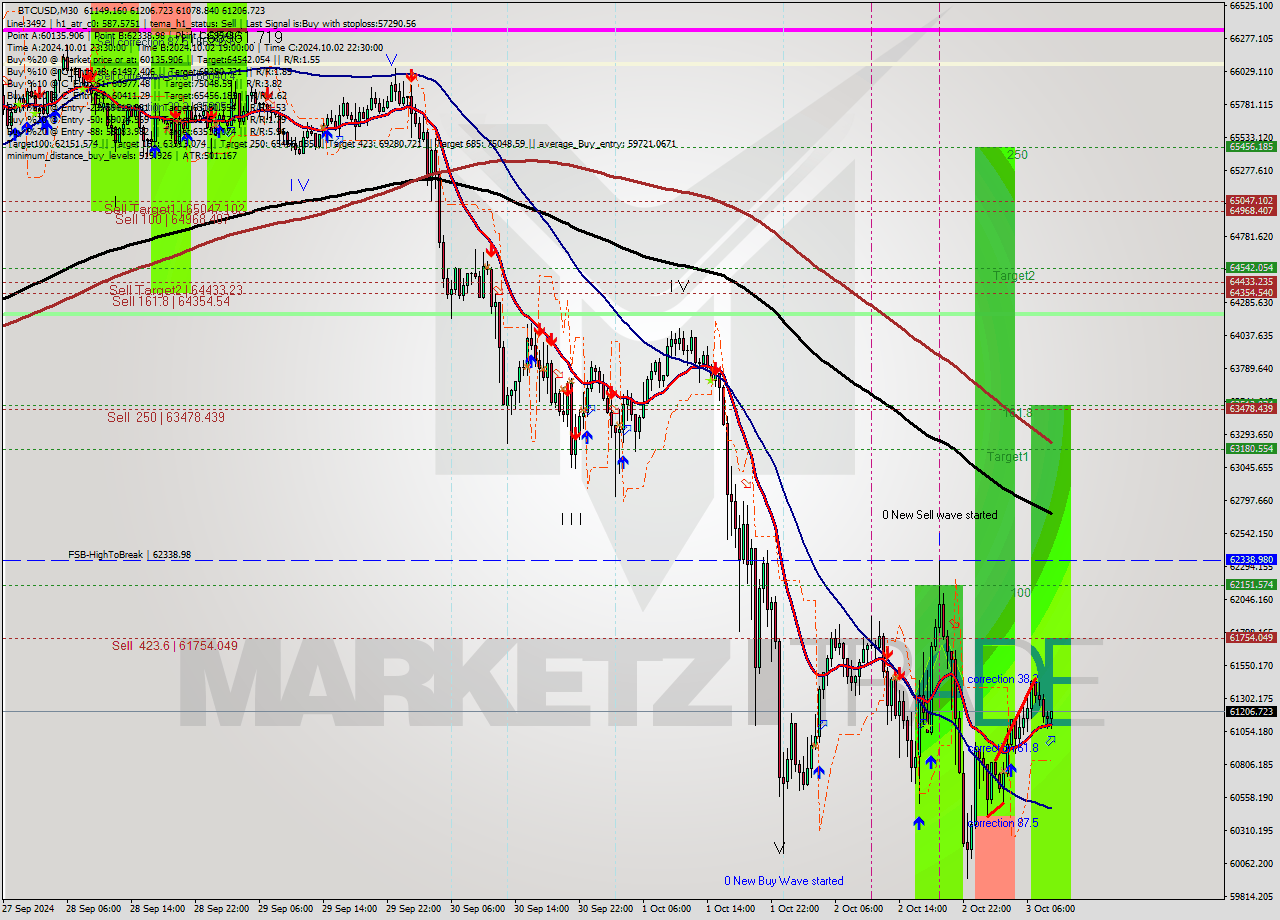Image resolution: width=1280 pixels, height=920 pixels.
Task: Click the red price tag 63478.439
Action: (1250, 408)
